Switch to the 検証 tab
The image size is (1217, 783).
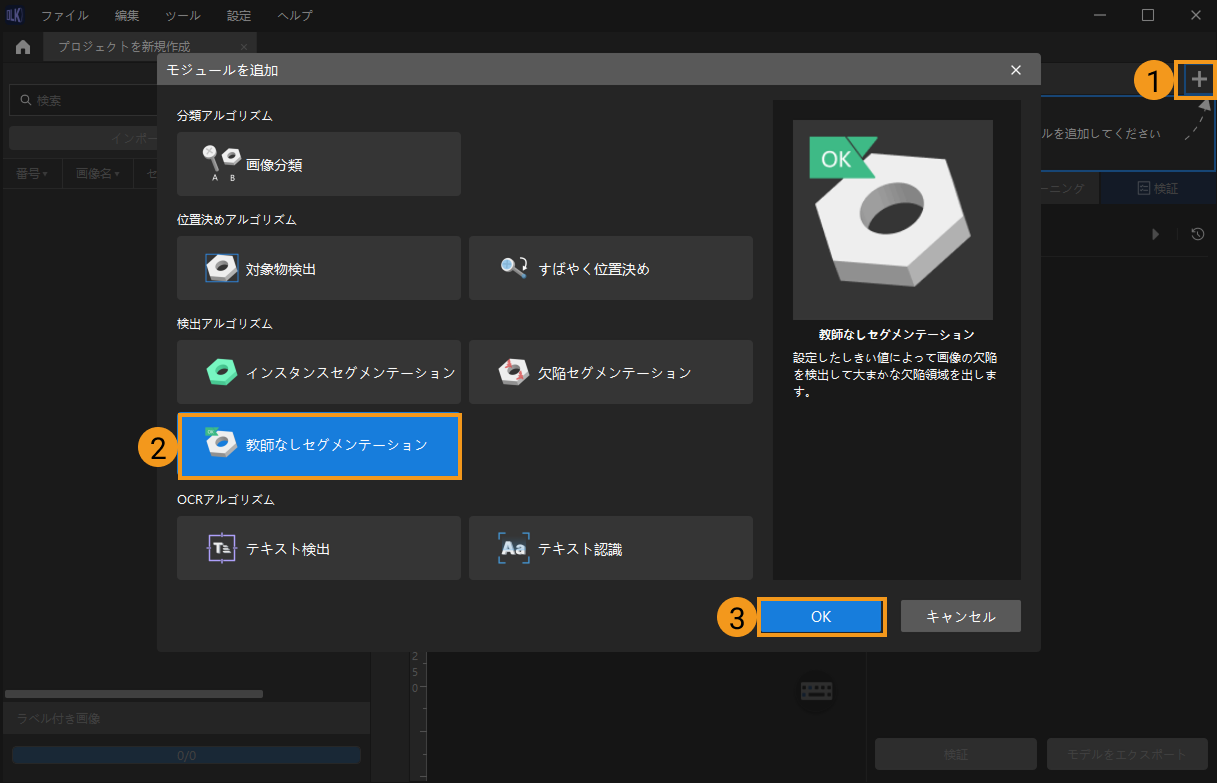pyautogui.click(x=1158, y=188)
